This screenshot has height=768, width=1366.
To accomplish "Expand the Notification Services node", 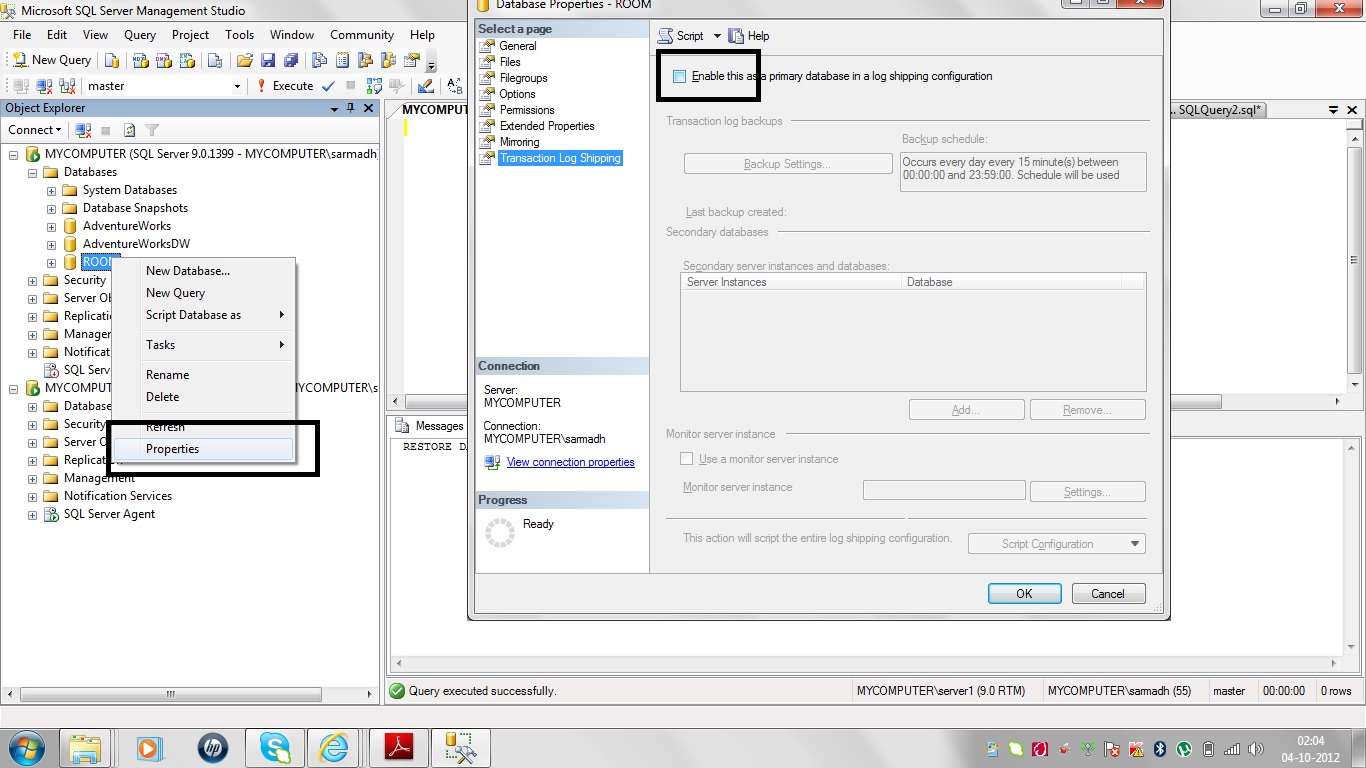I will pyautogui.click(x=32, y=496).
